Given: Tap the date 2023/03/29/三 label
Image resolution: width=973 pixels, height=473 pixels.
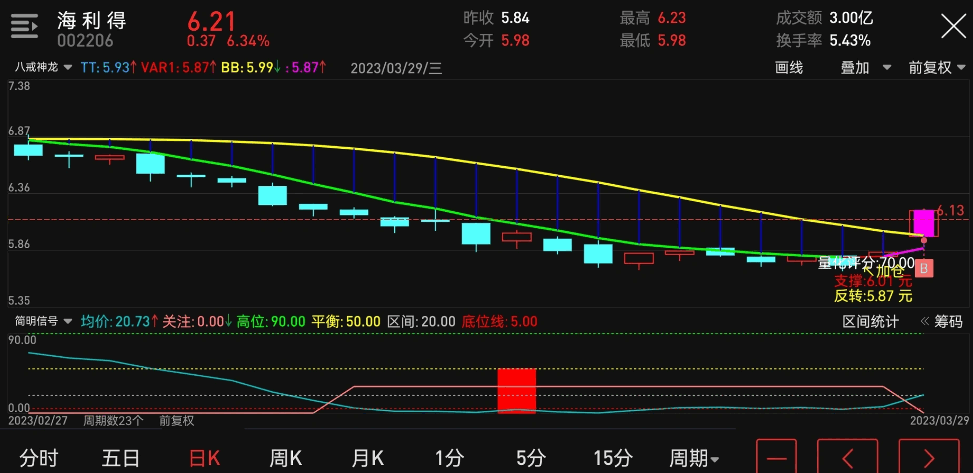Looking at the screenshot, I should tap(397, 68).
